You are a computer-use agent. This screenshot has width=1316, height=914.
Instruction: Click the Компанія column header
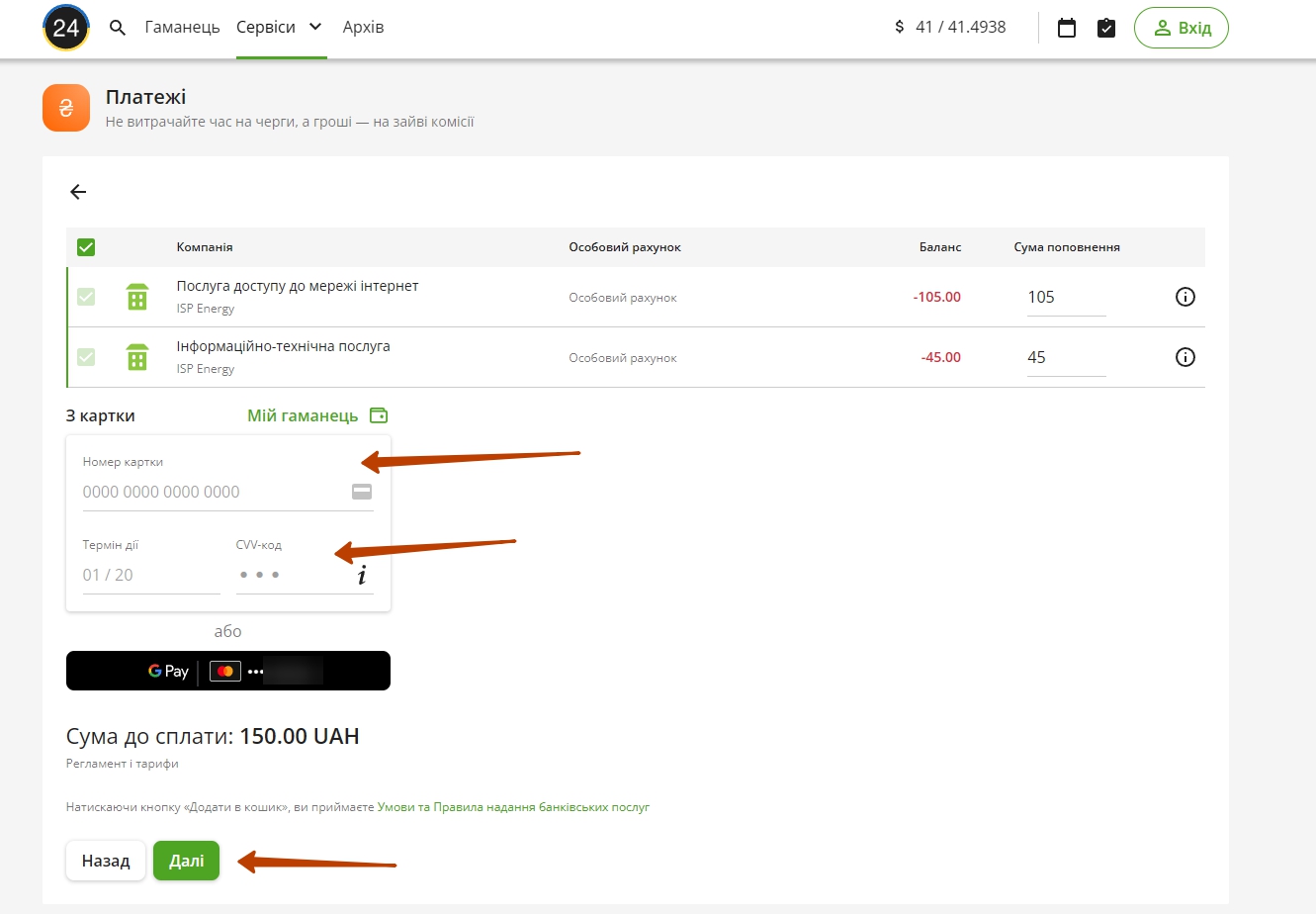point(205,247)
